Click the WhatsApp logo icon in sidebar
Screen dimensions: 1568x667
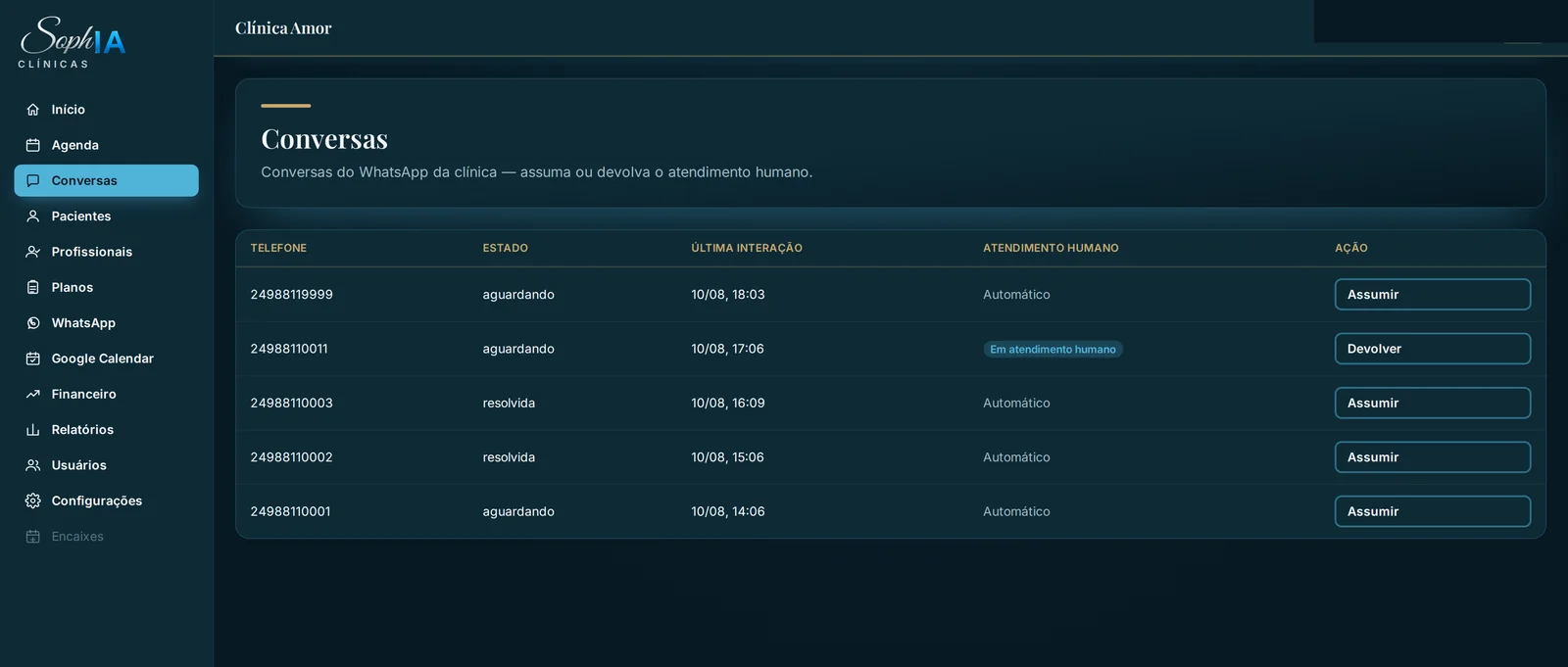[x=32, y=323]
